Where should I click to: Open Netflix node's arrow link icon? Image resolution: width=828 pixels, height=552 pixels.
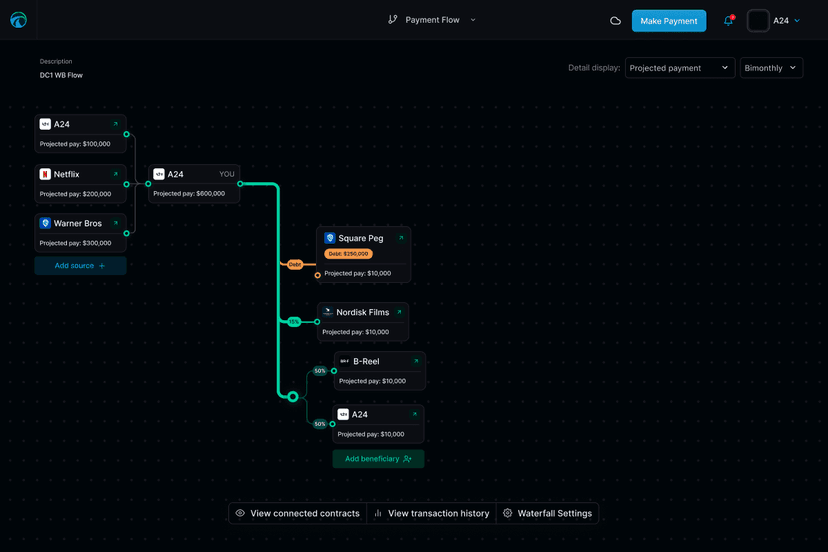(116, 174)
